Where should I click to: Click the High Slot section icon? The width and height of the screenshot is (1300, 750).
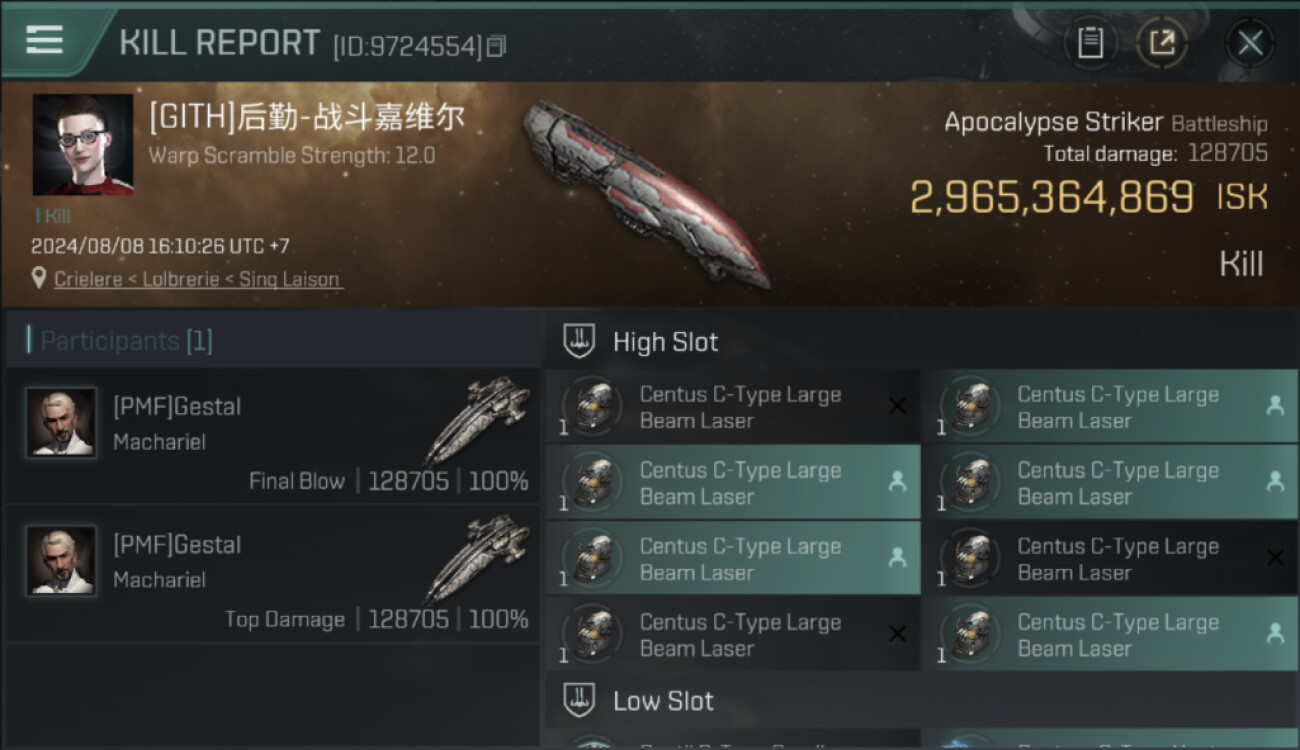pos(579,341)
